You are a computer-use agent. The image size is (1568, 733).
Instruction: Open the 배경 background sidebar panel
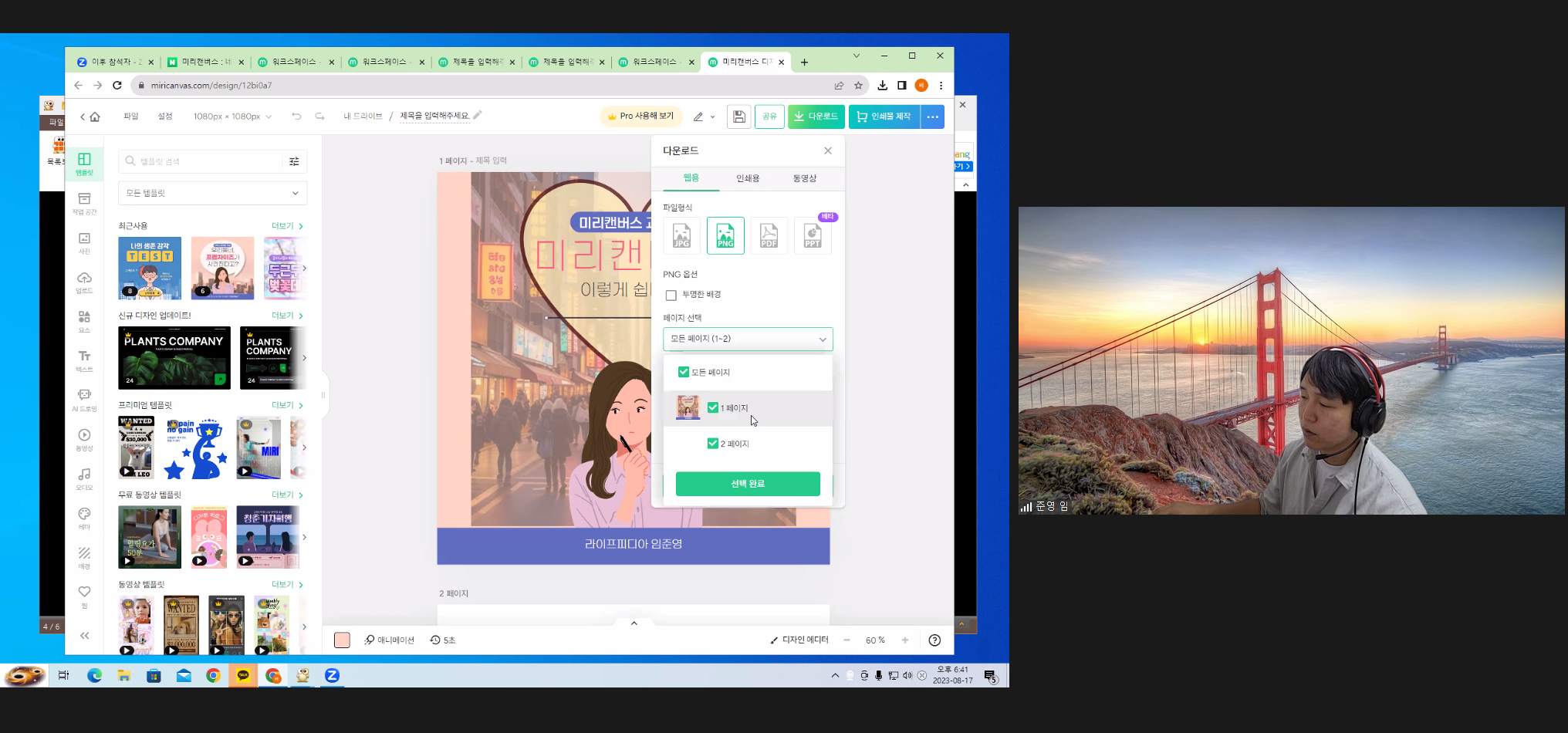pyautogui.click(x=84, y=558)
